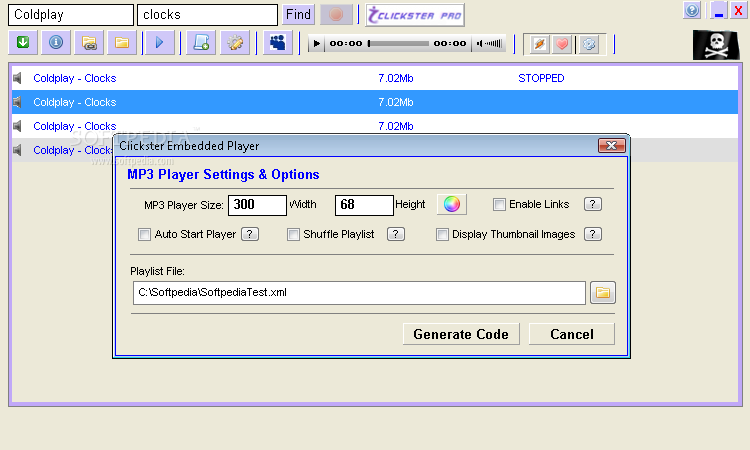Close the Clickster Embedded Player dialog
Image resolution: width=750 pixels, height=450 pixels.
point(612,145)
